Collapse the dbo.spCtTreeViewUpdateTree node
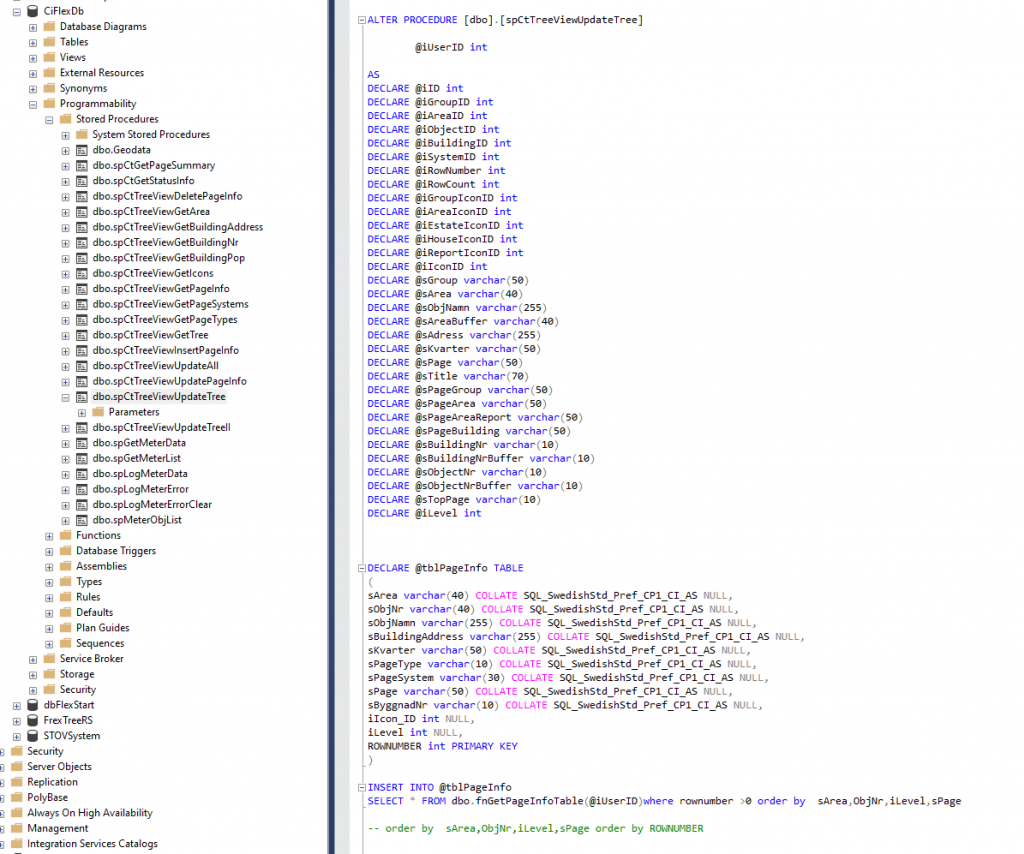This screenshot has height=854, width=1024. (x=65, y=398)
